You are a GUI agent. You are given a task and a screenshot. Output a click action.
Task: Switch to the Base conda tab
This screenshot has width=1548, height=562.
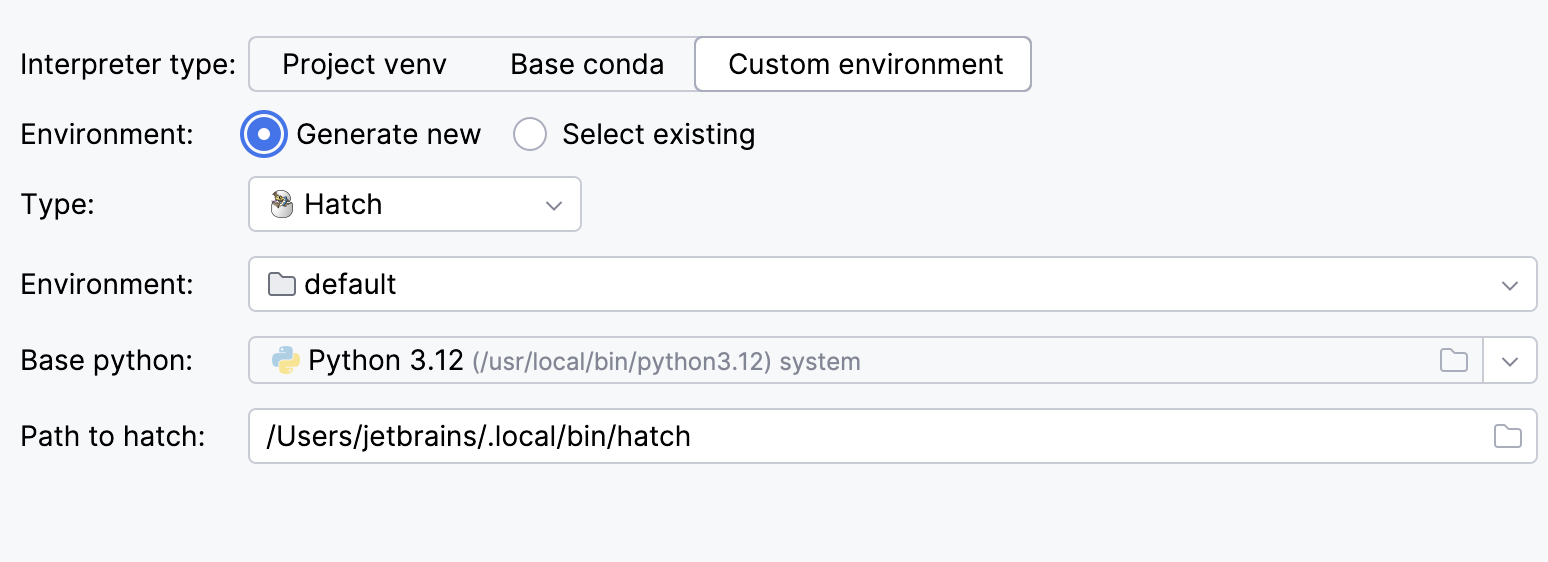pyautogui.click(x=587, y=64)
